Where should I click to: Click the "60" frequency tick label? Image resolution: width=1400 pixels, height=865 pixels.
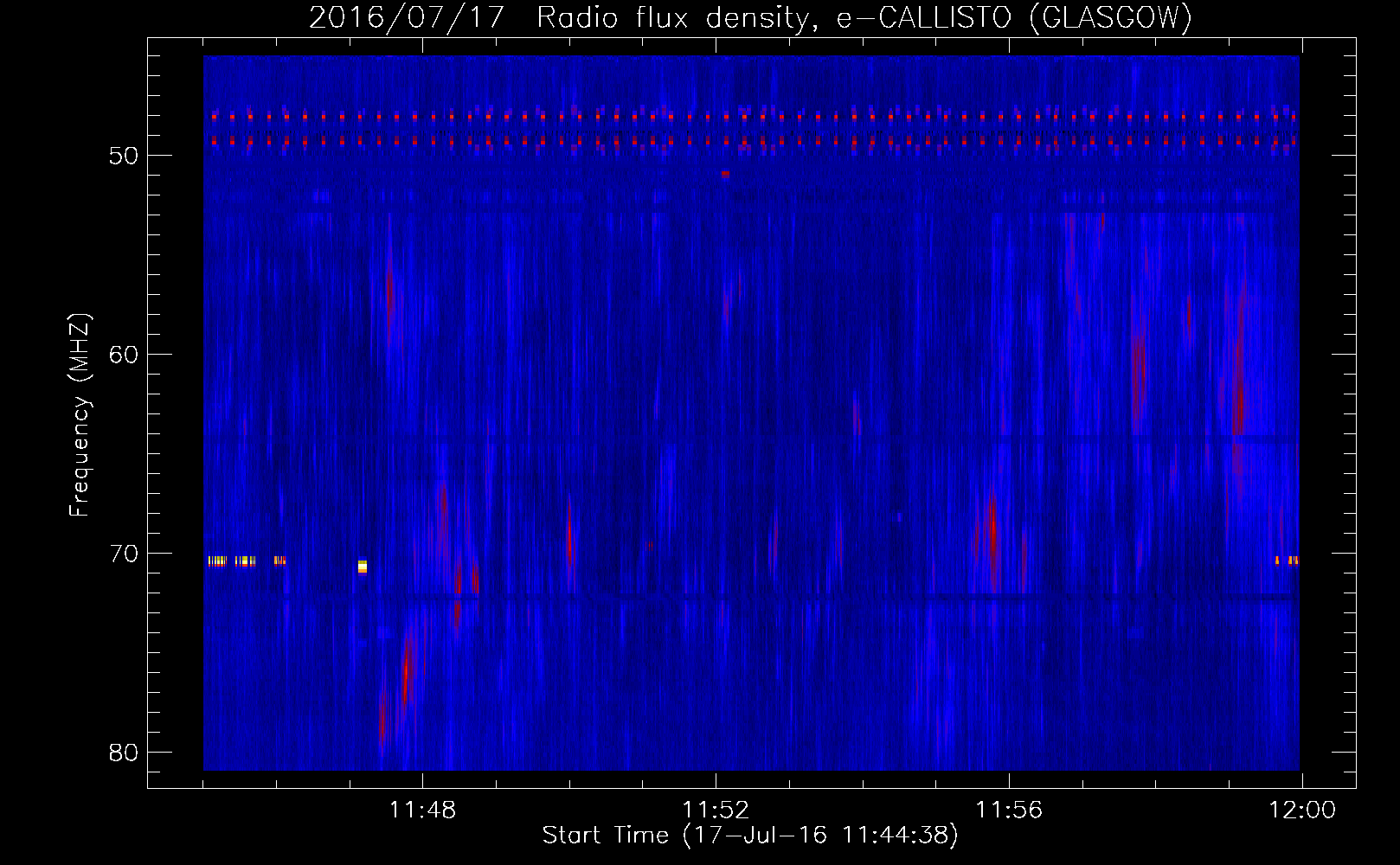point(124,355)
